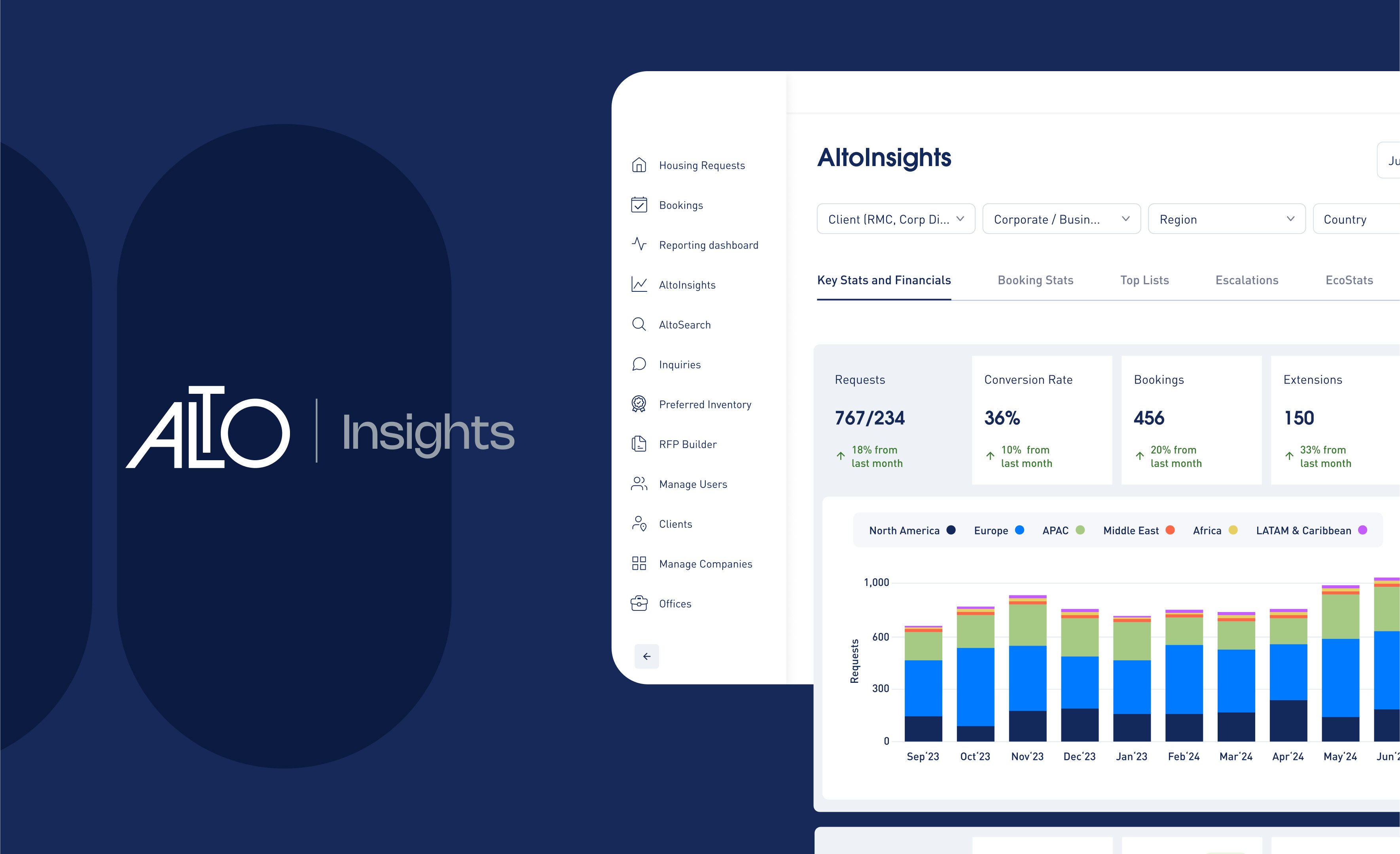
Task: Click the RFP Builder sidebar icon
Action: click(x=639, y=444)
